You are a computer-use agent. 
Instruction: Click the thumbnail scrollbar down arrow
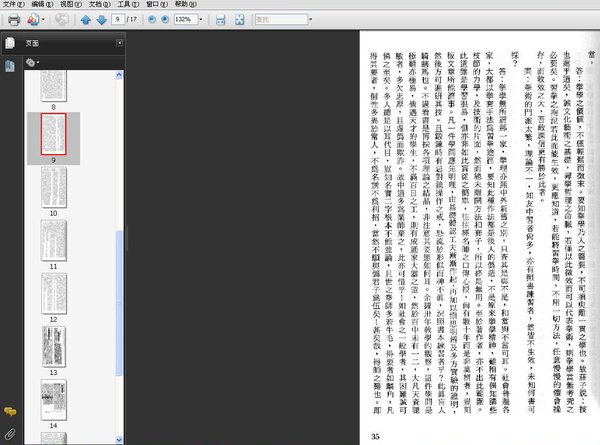(119, 440)
